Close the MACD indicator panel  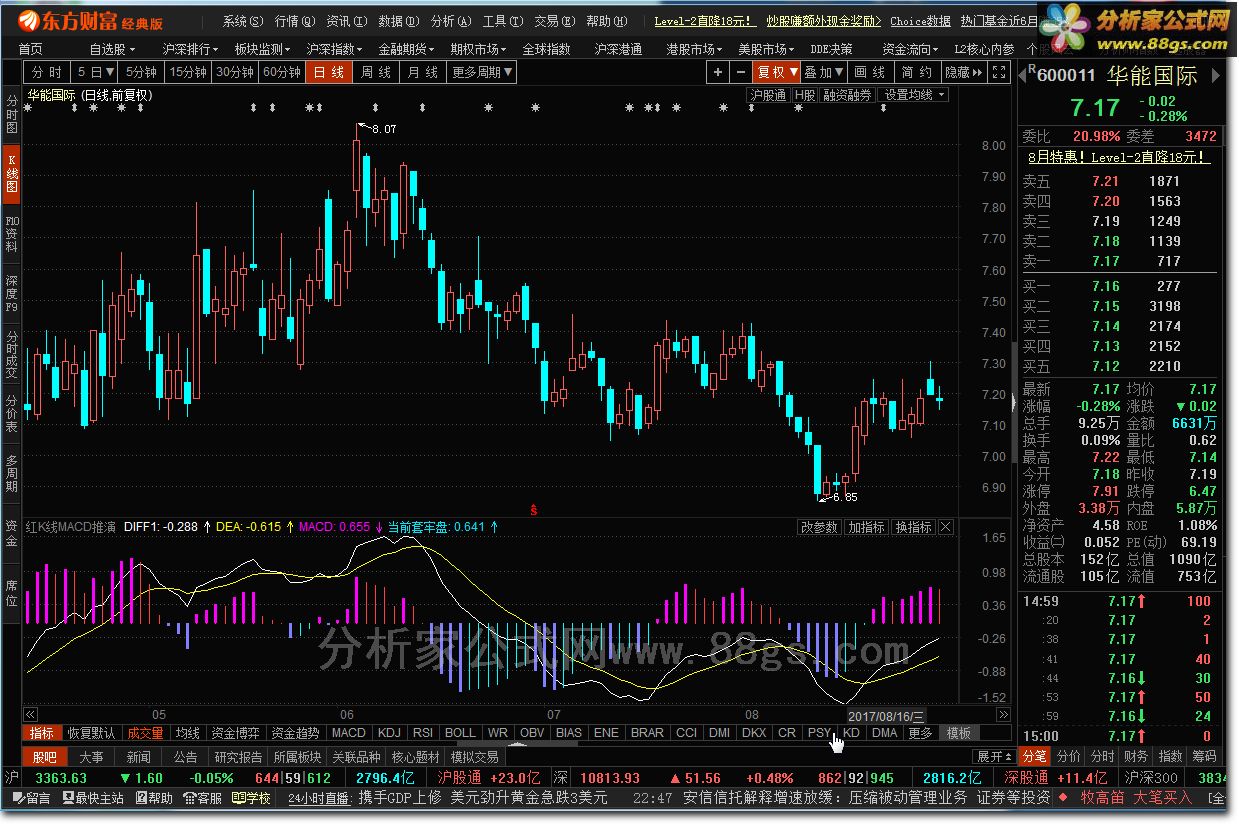pyautogui.click(x=946, y=527)
